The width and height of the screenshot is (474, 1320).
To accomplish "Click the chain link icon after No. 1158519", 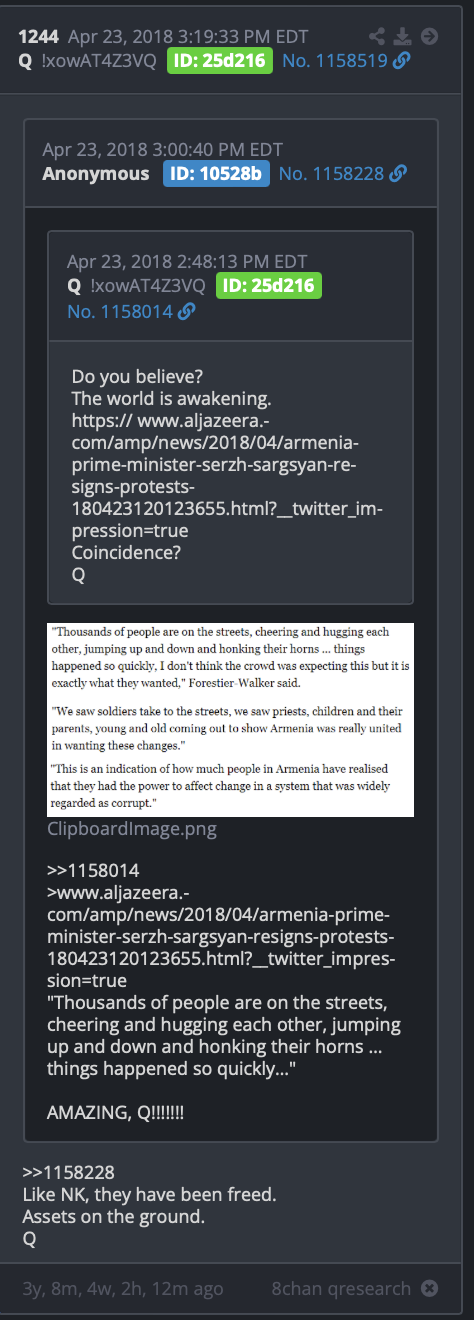I will [x=402, y=61].
